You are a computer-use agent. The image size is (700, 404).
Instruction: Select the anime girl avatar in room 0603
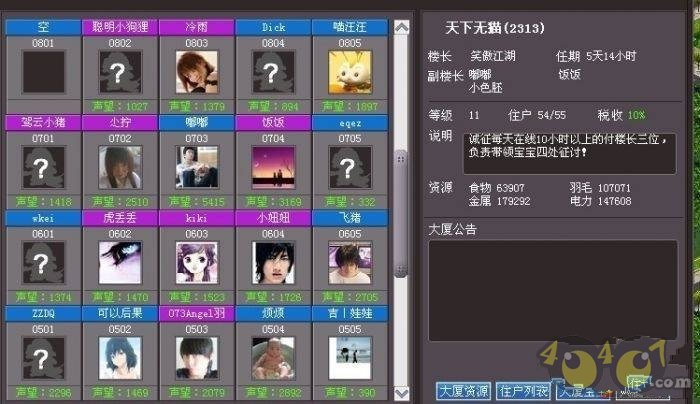[197, 263]
